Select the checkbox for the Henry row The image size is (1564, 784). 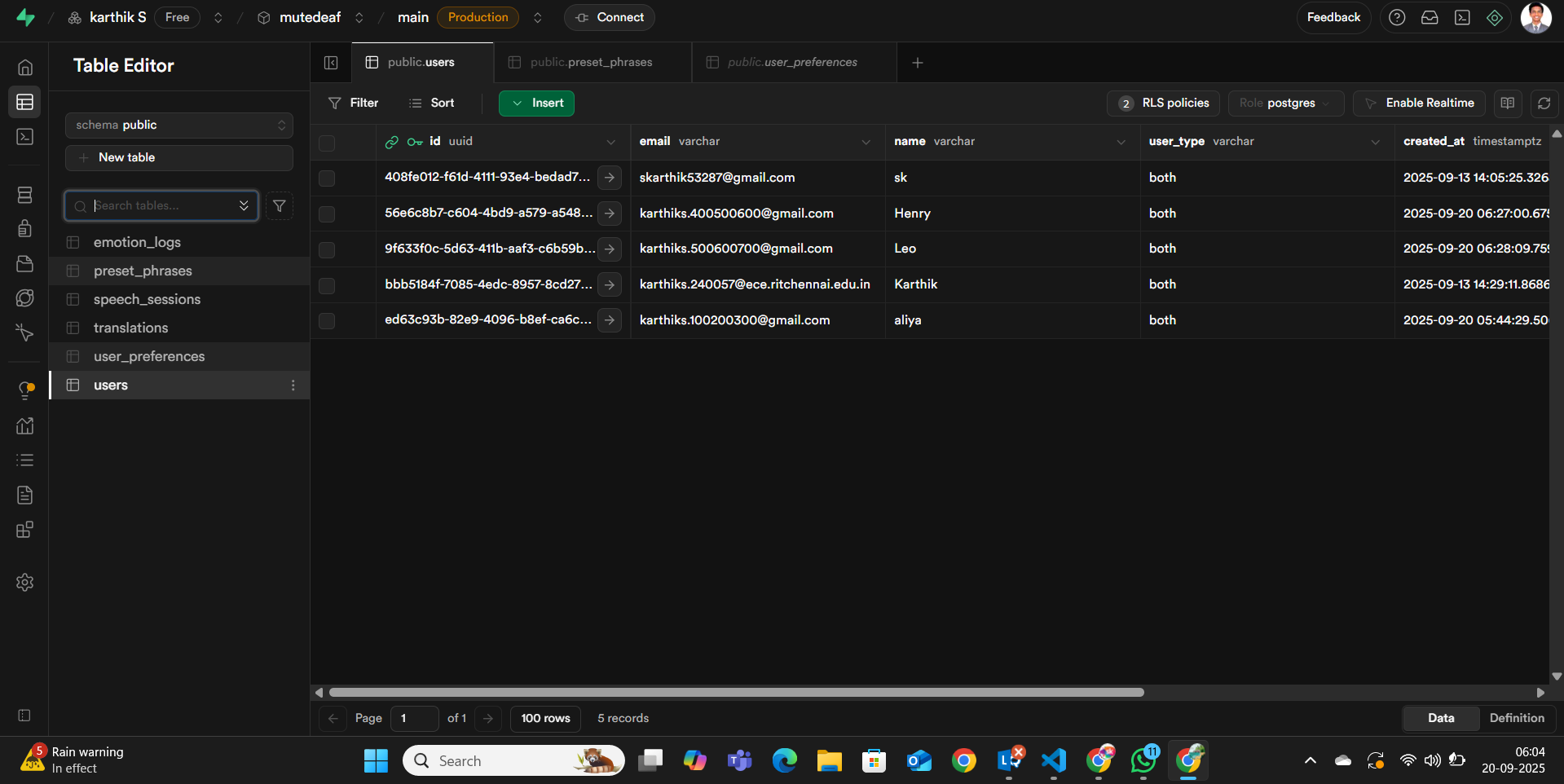point(327,214)
